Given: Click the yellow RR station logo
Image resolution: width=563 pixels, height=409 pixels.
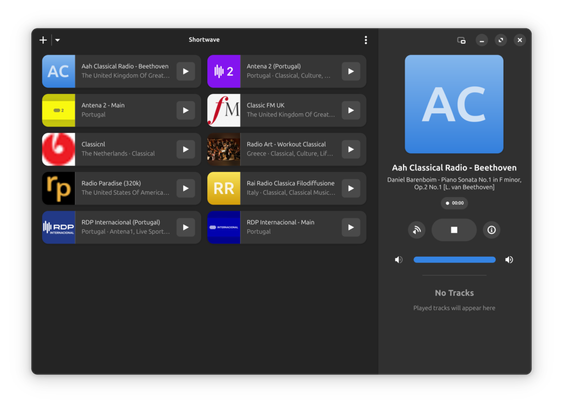Looking at the screenshot, I should pos(224,188).
